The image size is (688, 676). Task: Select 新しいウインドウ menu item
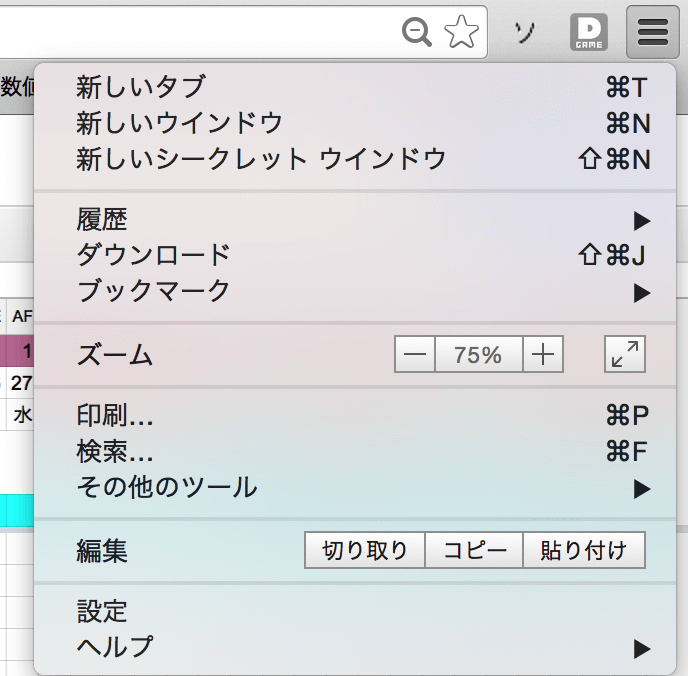click(355, 123)
